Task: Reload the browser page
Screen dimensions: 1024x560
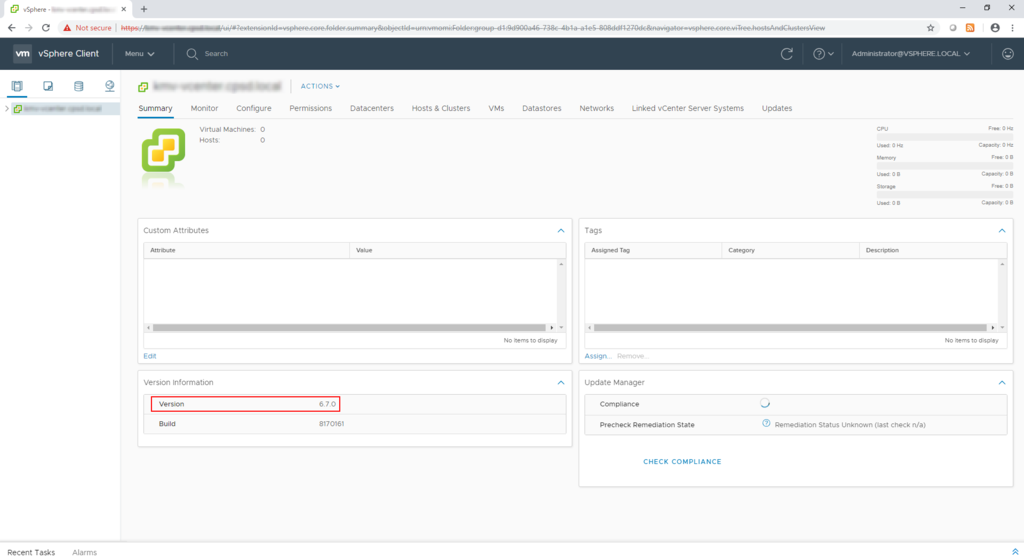Action: tap(46, 27)
